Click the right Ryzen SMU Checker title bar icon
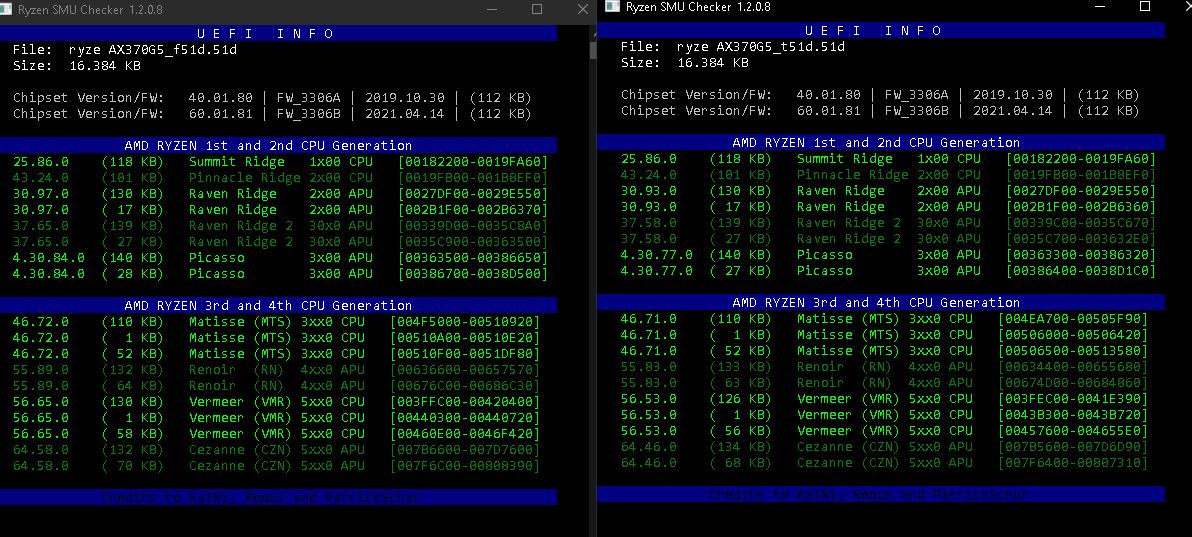Image resolution: width=1192 pixels, height=537 pixels. (x=612, y=7)
